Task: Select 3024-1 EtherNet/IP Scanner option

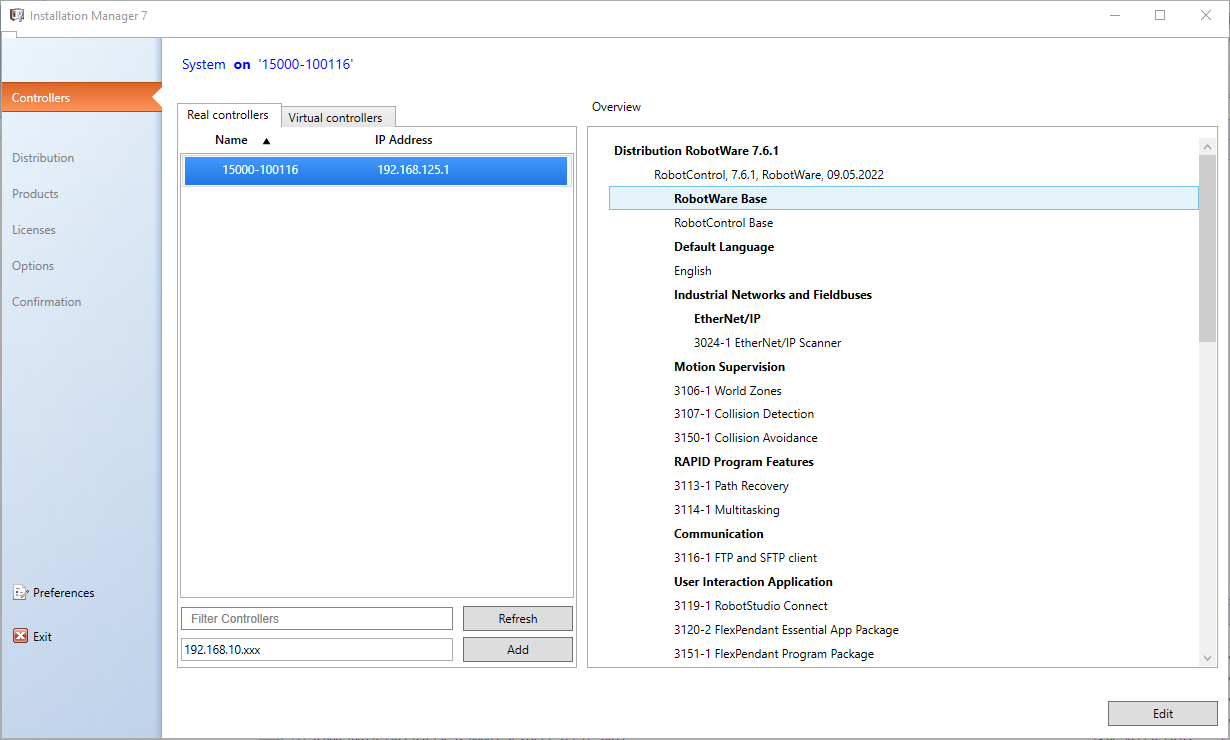Action: point(768,343)
